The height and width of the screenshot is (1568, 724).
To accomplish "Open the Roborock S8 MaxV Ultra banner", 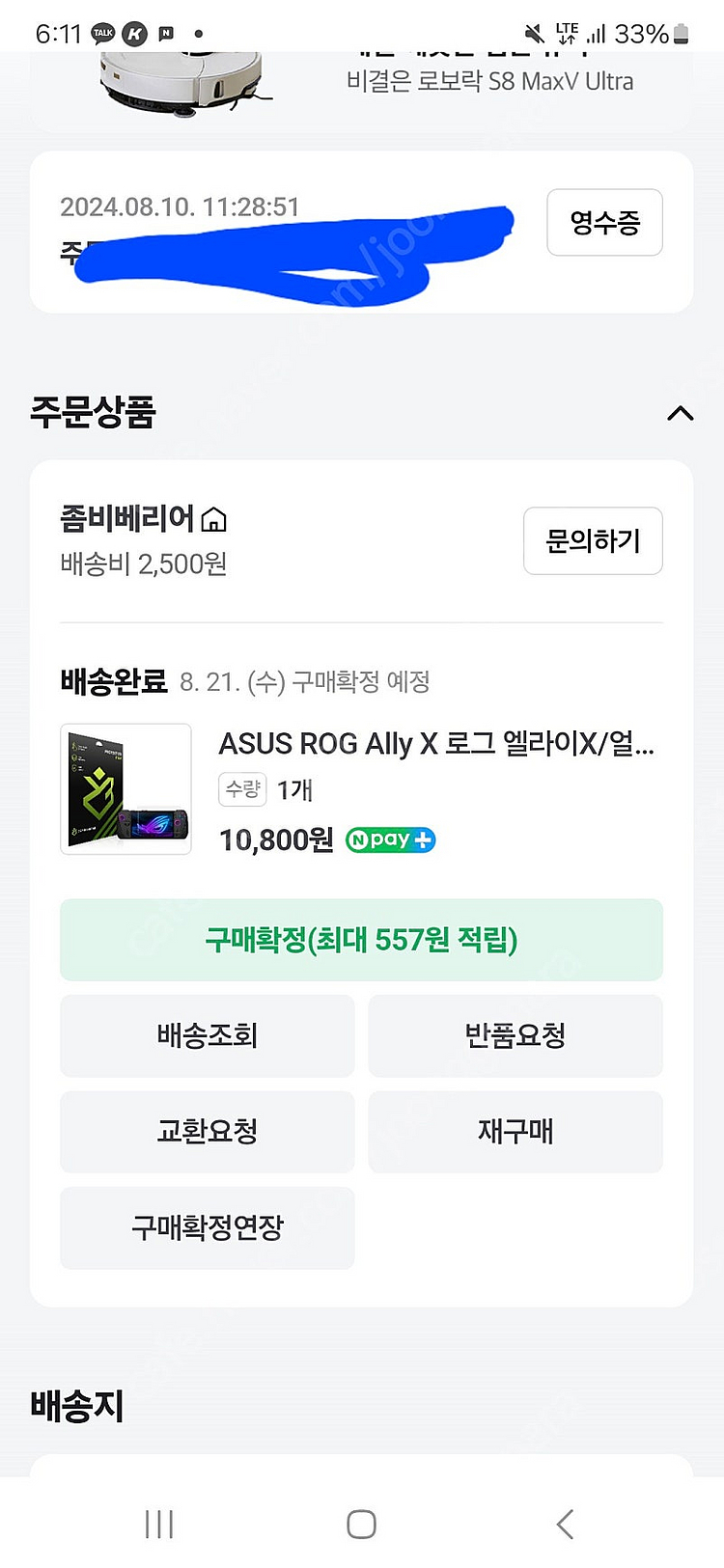I will click(x=489, y=81).
